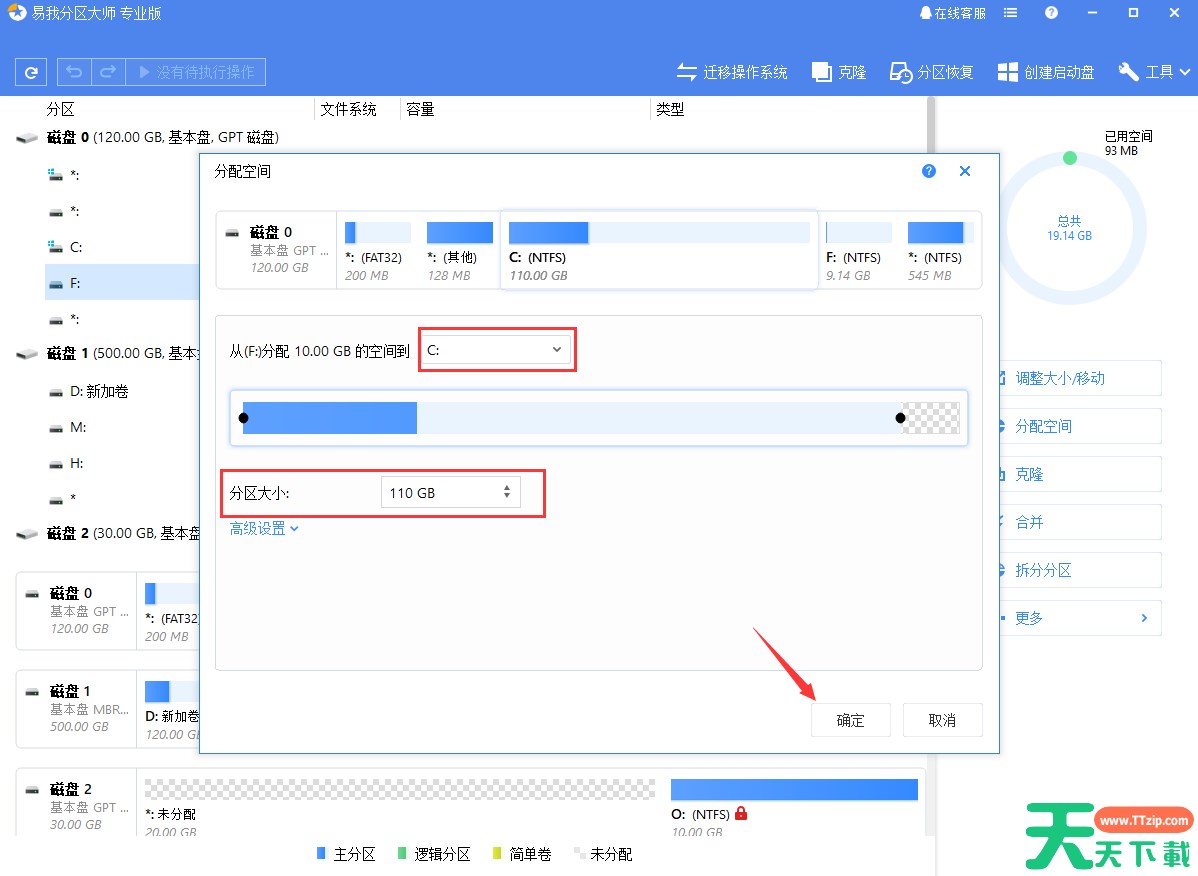This screenshot has width=1198, height=876.
Task: Click the partition size stepper arrows
Action: tap(507, 492)
